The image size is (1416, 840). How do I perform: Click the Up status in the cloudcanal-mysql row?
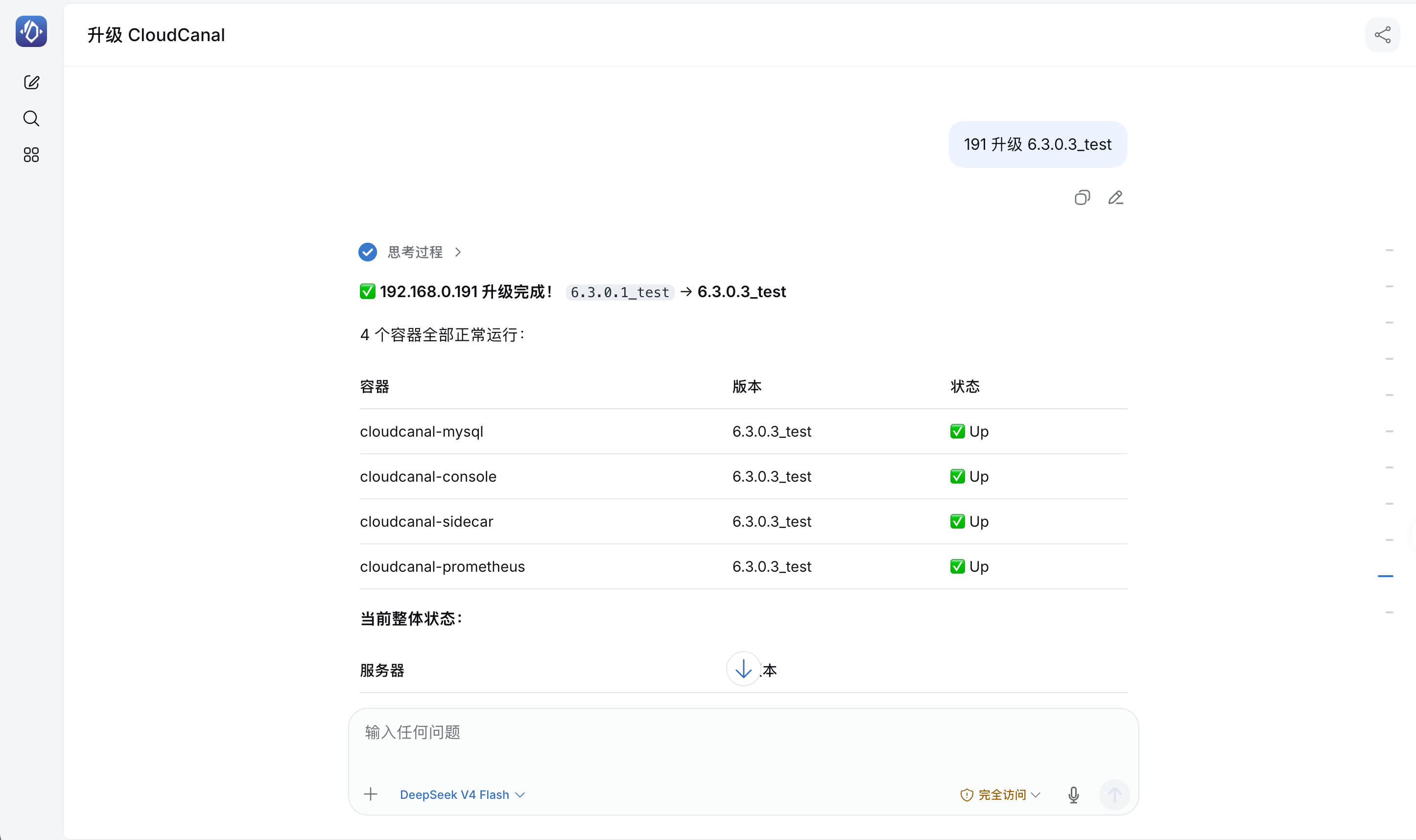[969, 431]
